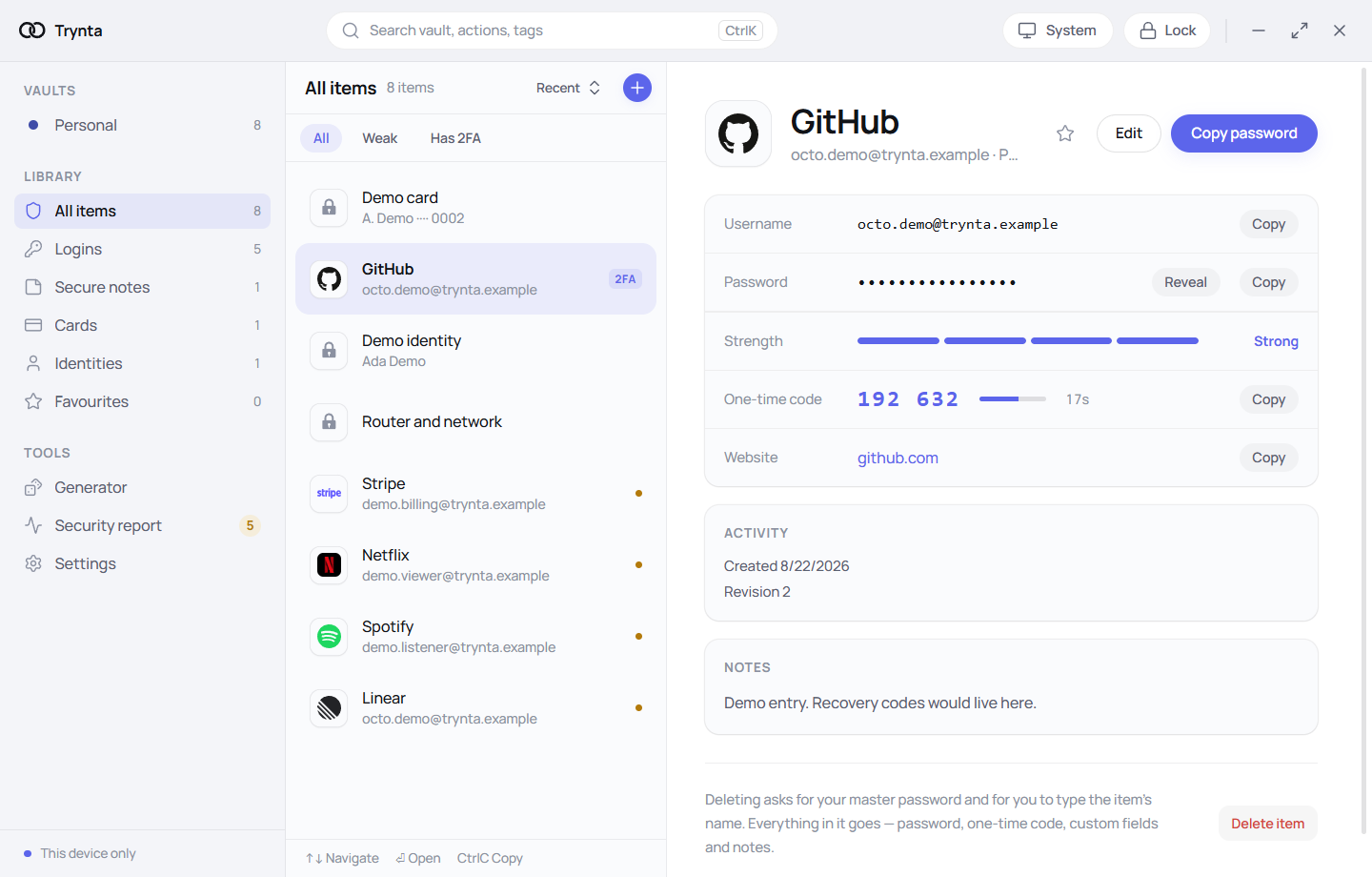
Task: Click the Revision 2 text
Action: tap(757, 592)
